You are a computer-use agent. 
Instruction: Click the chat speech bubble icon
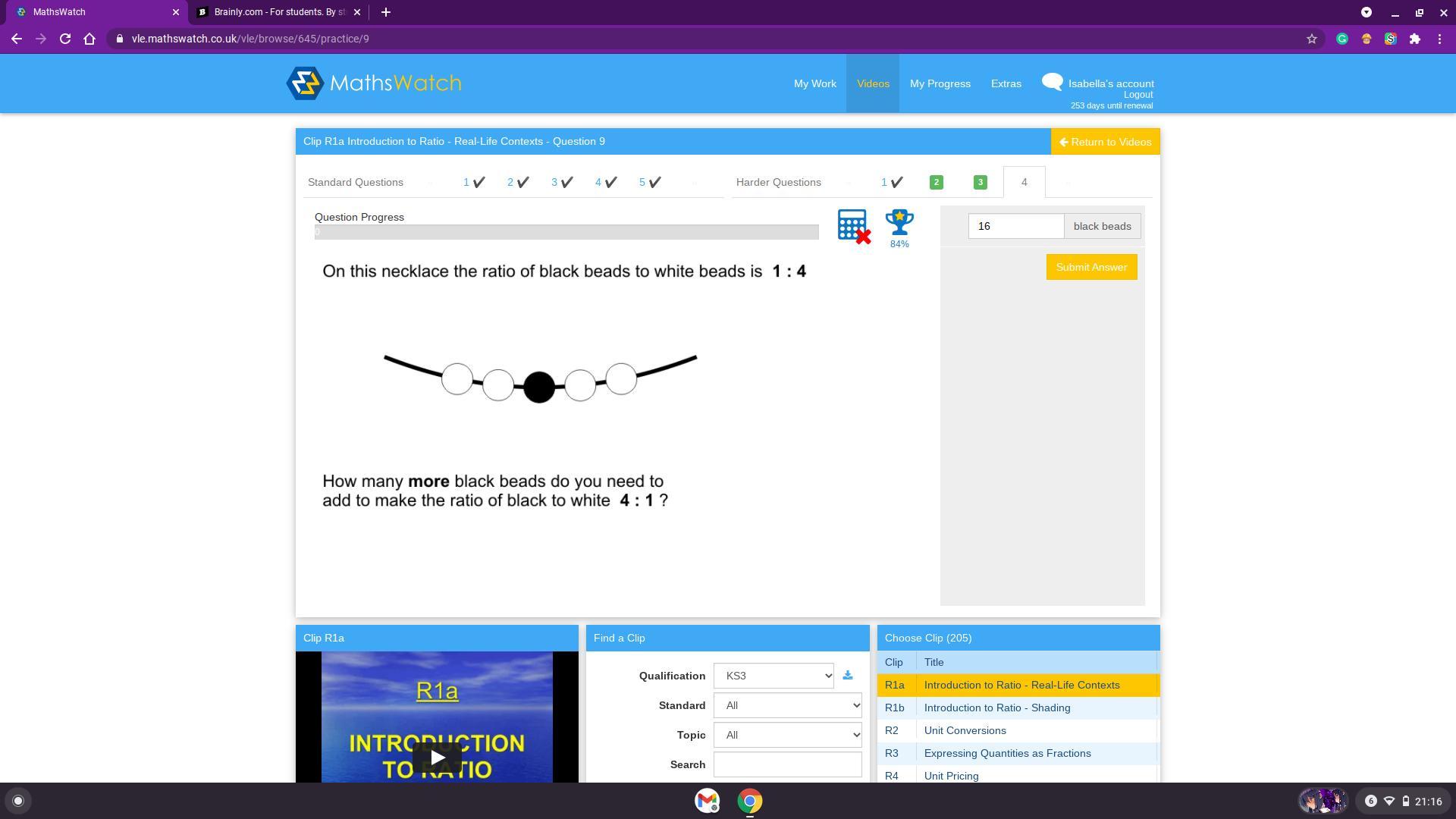[1052, 82]
